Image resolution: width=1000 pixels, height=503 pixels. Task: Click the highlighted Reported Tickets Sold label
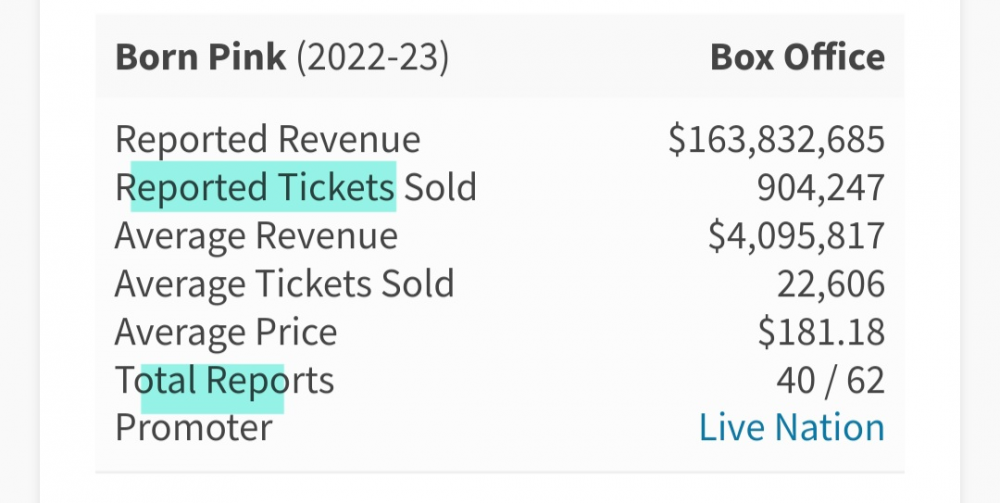tap(296, 187)
